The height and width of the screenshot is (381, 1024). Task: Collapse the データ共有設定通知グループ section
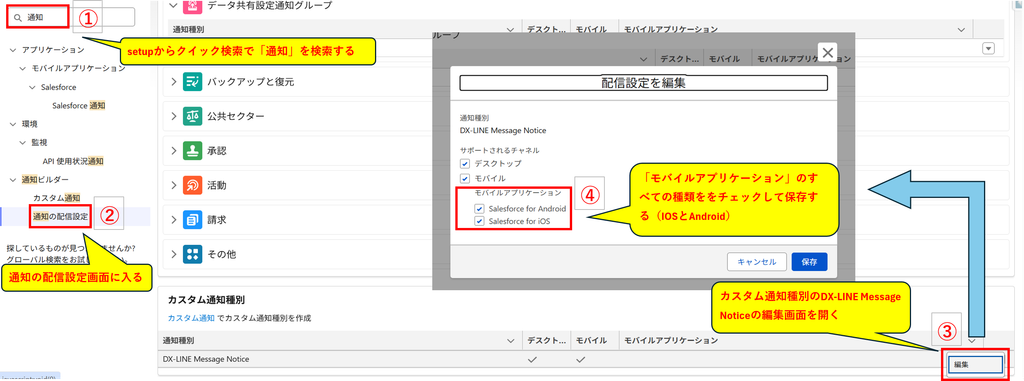174,5
